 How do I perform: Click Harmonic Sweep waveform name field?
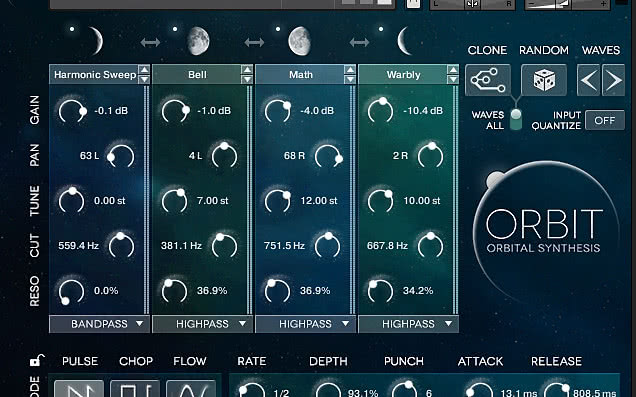(94, 75)
